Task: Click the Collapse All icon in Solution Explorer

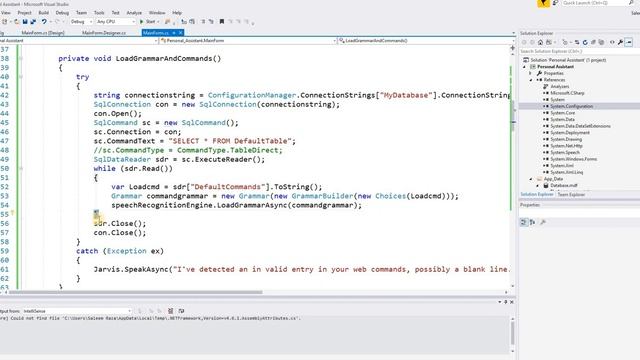Action: pyautogui.click(x=593, y=42)
